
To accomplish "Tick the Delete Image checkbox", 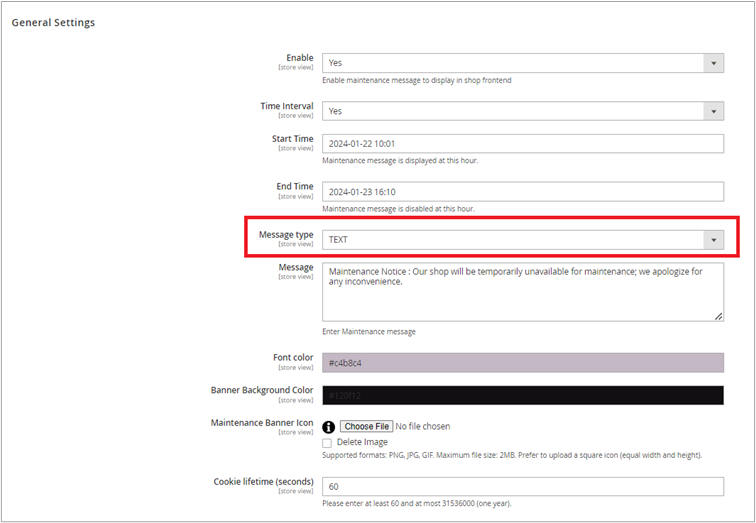I will [x=327, y=442].
